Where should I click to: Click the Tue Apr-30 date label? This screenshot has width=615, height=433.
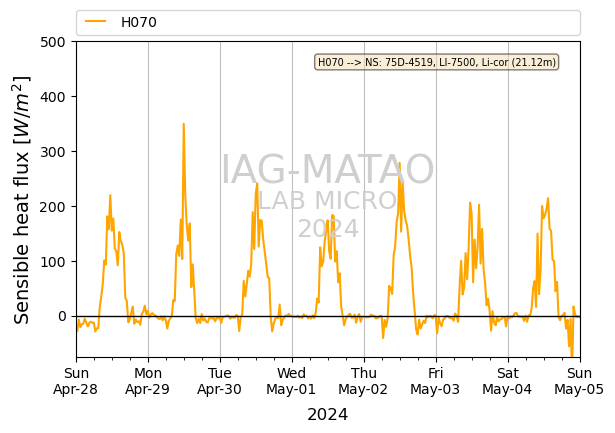[x=220, y=381]
